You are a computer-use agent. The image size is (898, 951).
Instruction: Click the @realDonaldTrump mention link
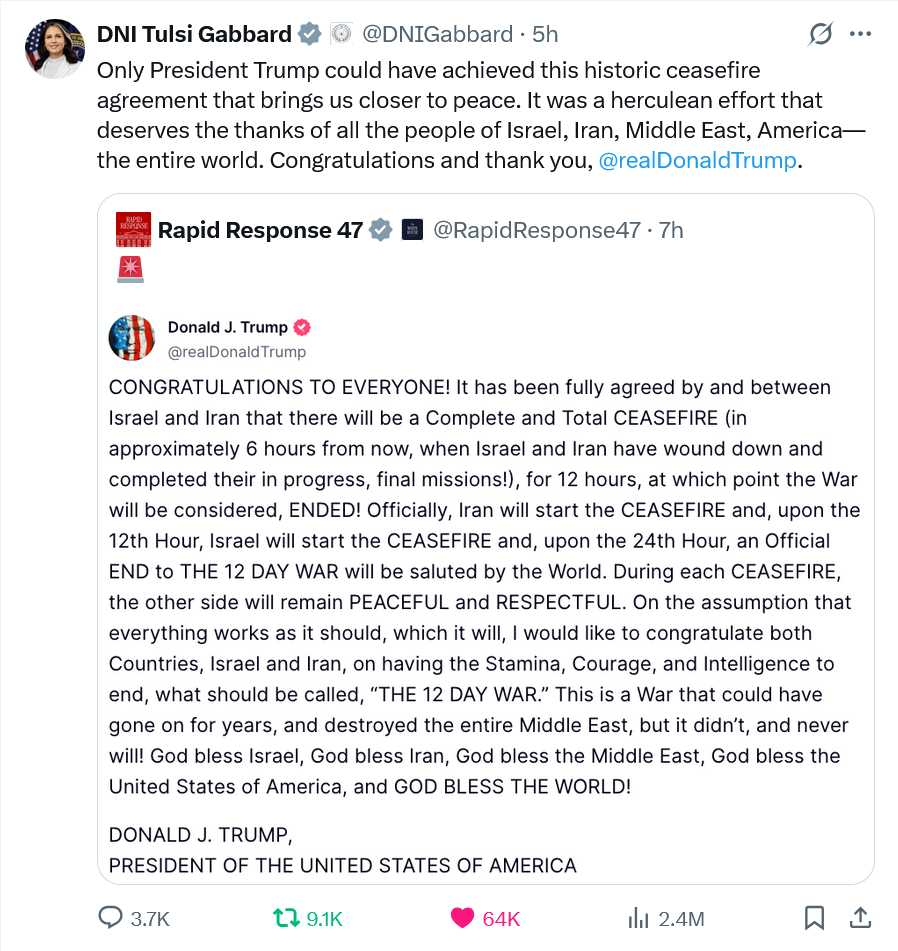697,160
